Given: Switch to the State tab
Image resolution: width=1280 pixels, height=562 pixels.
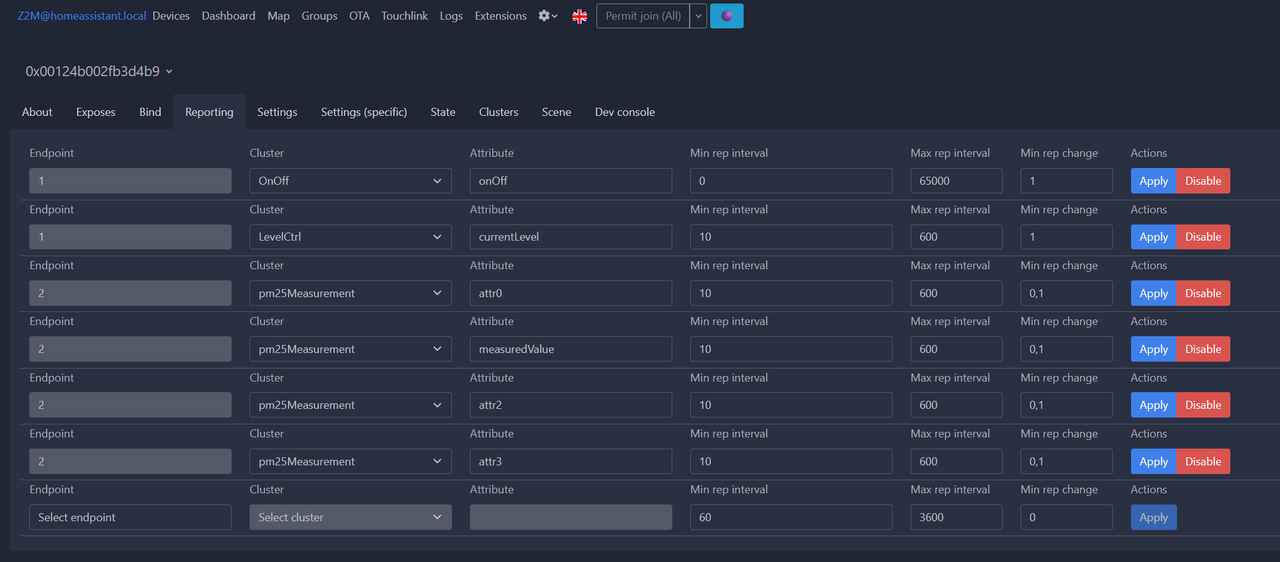Looking at the screenshot, I should click(x=443, y=112).
